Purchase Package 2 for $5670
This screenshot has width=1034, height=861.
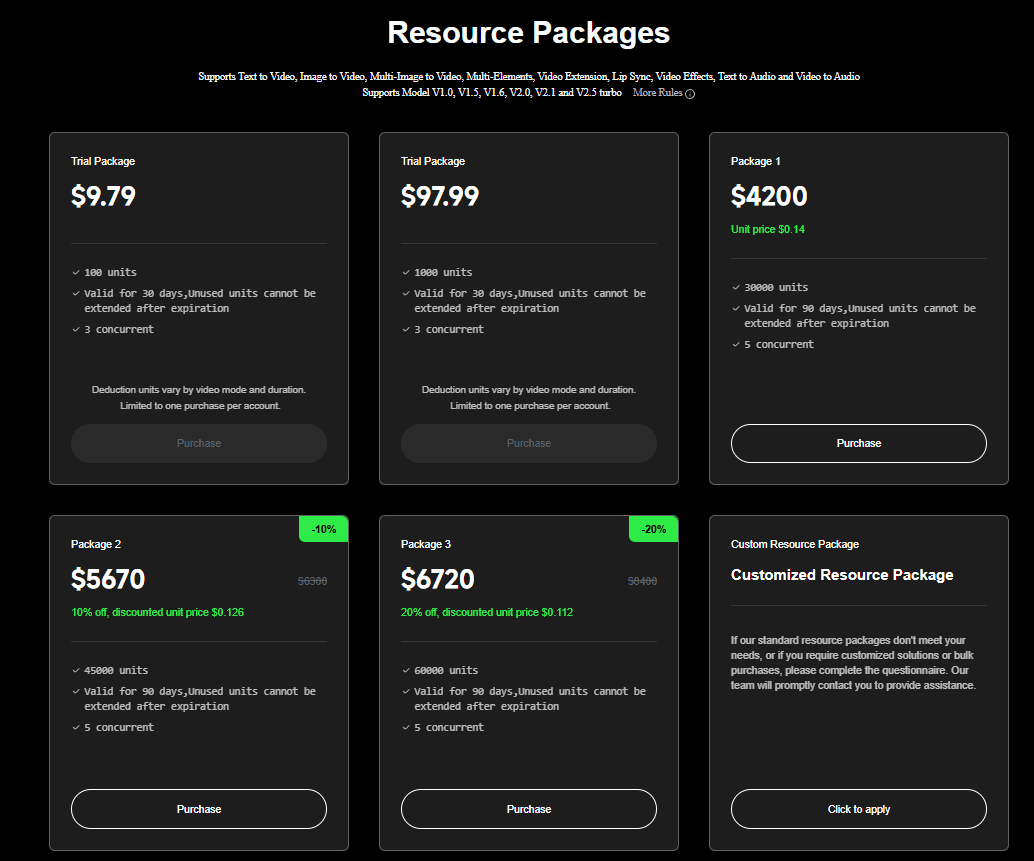[x=199, y=809]
